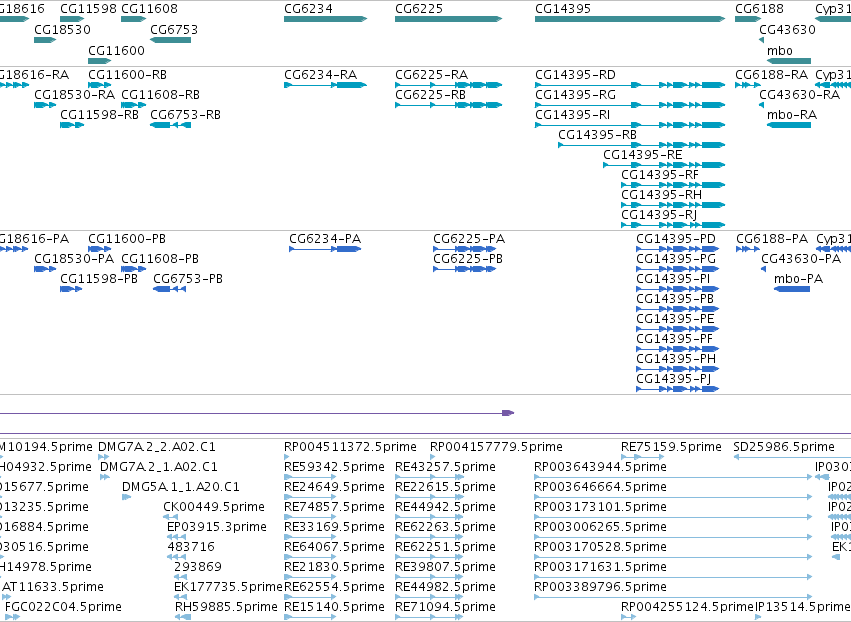Viewport: 851px width, 622px height.
Task: Click transcript CG14395-RG
Action: click(630, 105)
